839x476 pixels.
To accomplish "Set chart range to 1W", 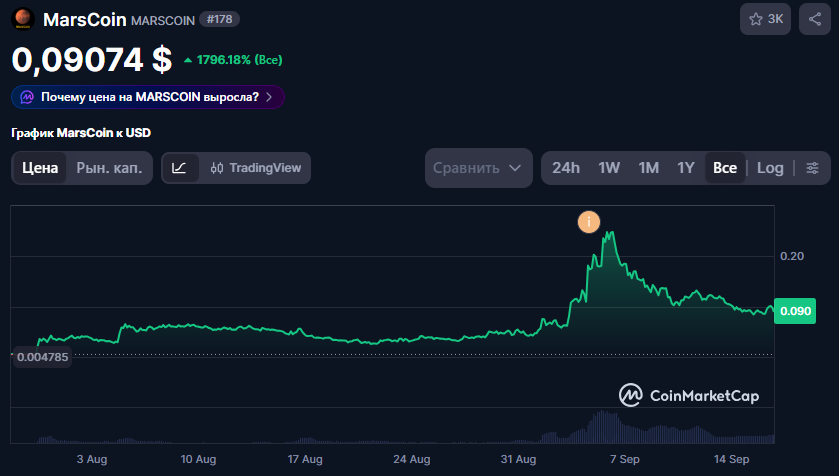I will (x=609, y=168).
